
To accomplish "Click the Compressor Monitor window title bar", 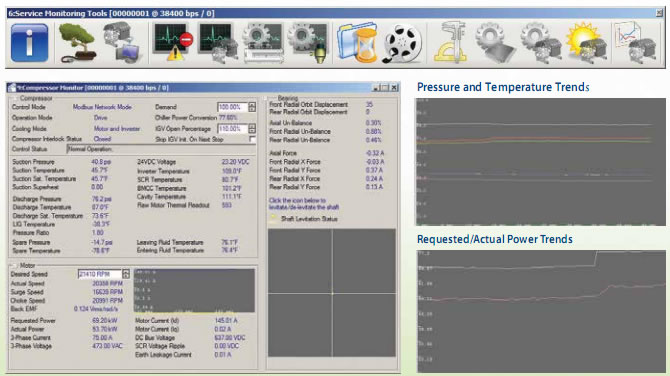I will click(x=203, y=88).
